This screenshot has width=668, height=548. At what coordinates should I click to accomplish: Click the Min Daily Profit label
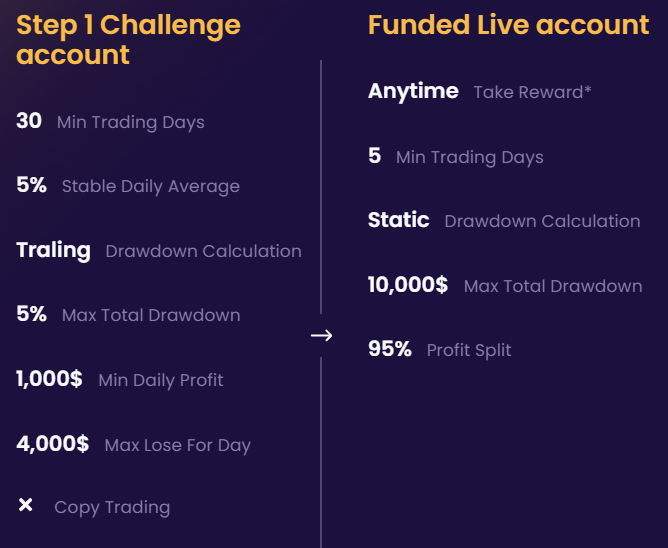pos(161,380)
